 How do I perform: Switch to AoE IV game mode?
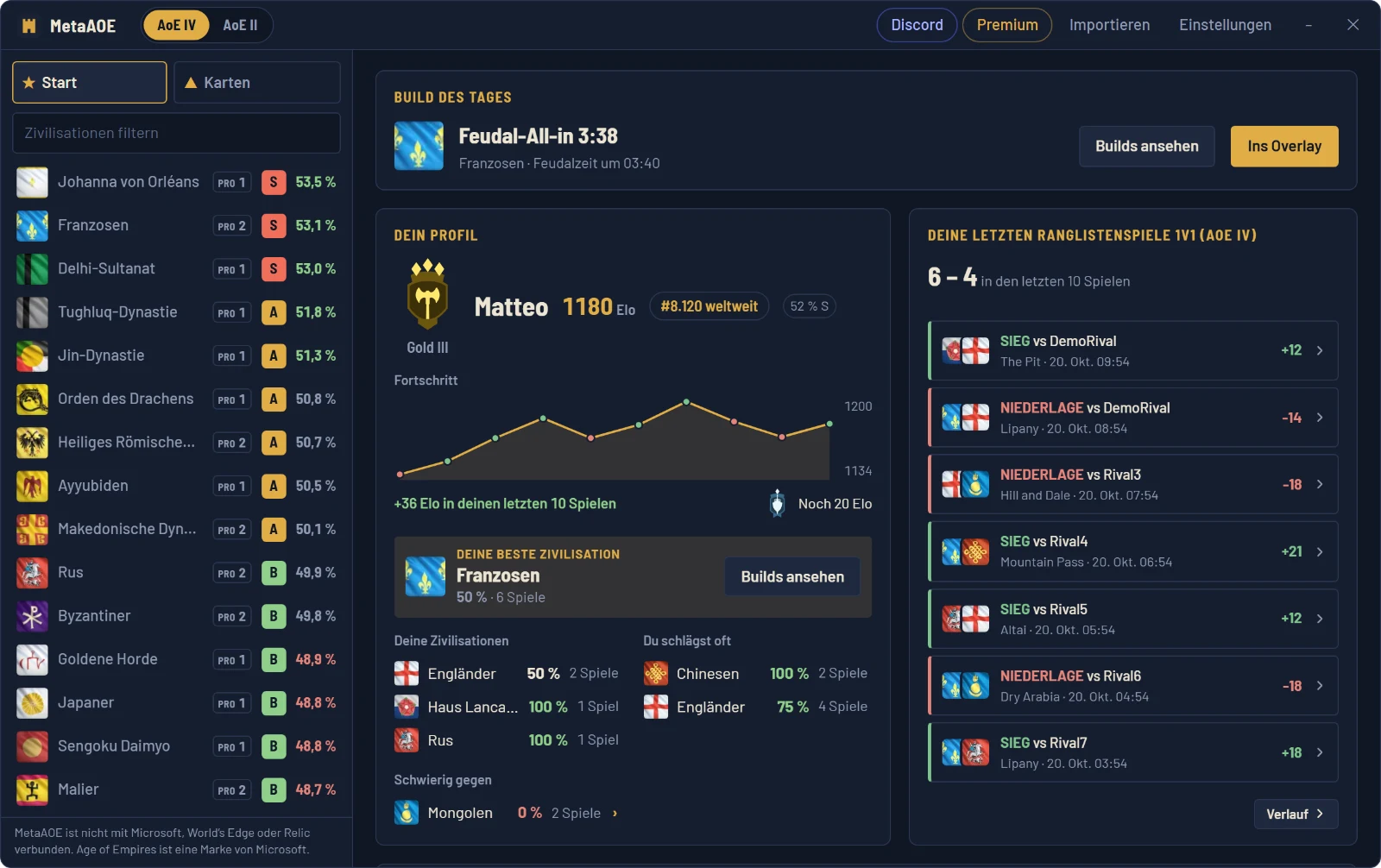point(176,25)
